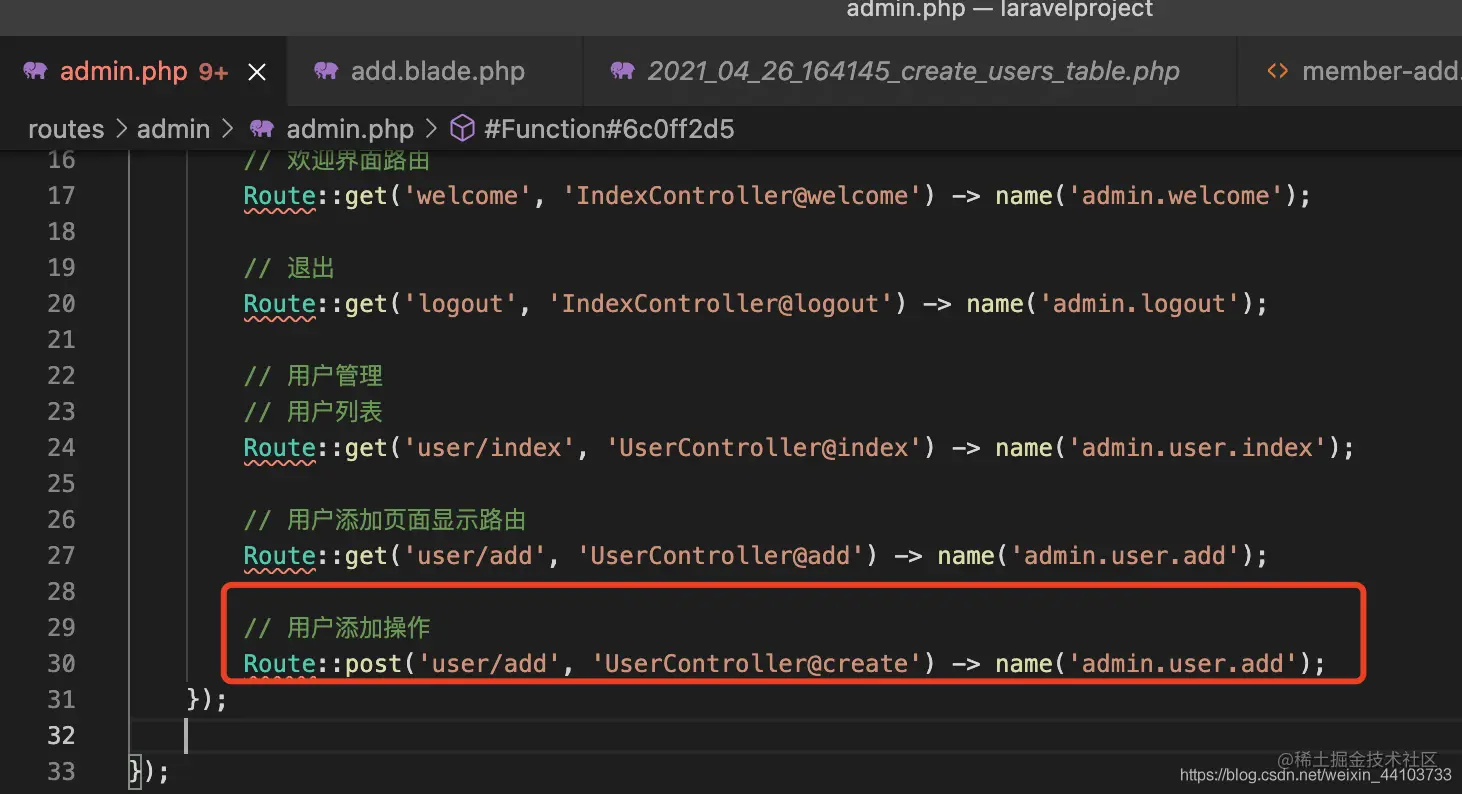Click line number 30 in gutter
The width and height of the screenshot is (1462, 794).
tap(61, 663)
